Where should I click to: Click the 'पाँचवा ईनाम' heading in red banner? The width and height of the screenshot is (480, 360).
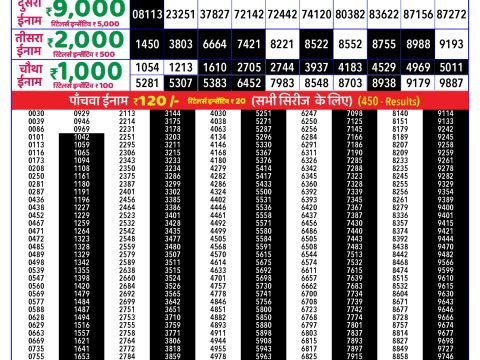pos(100,101)
